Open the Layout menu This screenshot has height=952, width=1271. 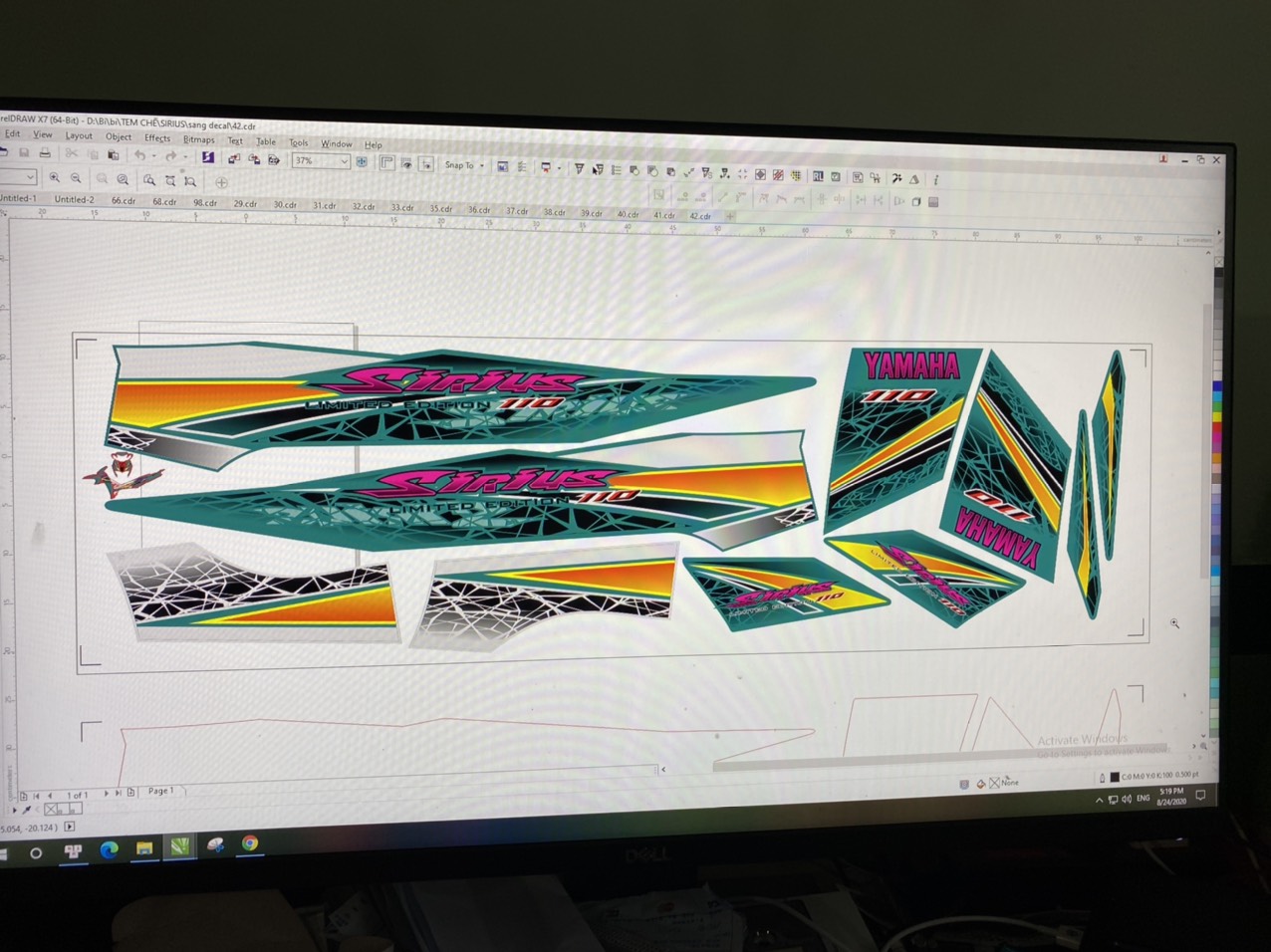pyautogui.click(x=79, y=135)
